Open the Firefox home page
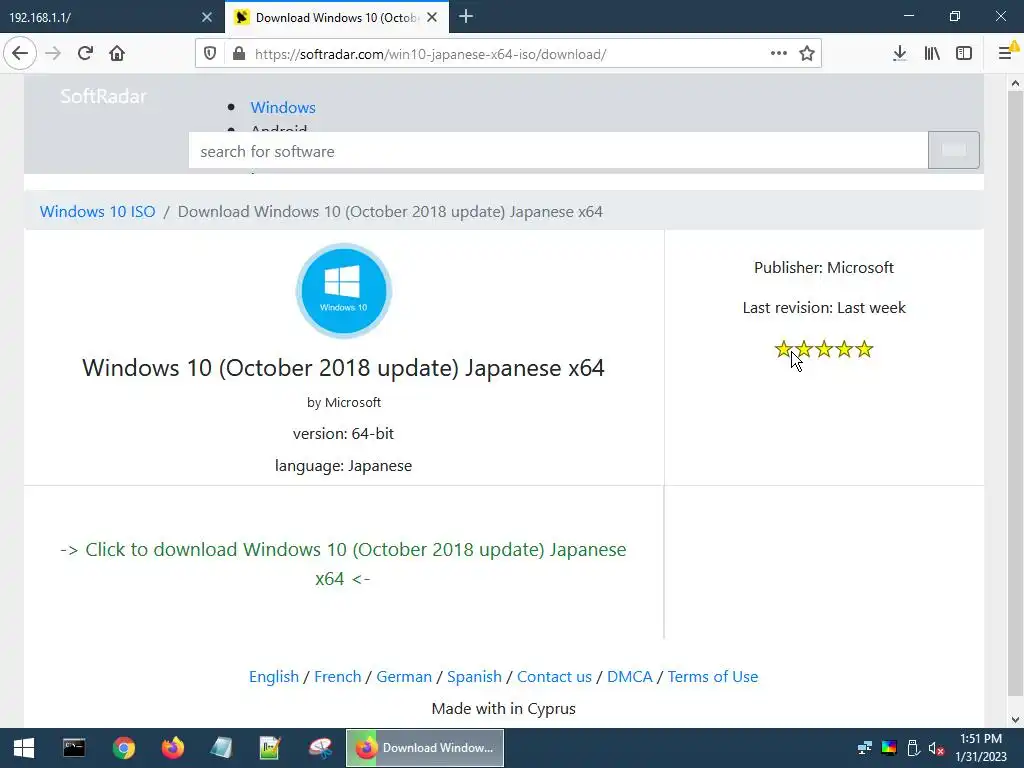The width and height of the screenshot is (1024, 768). [117, 54]
